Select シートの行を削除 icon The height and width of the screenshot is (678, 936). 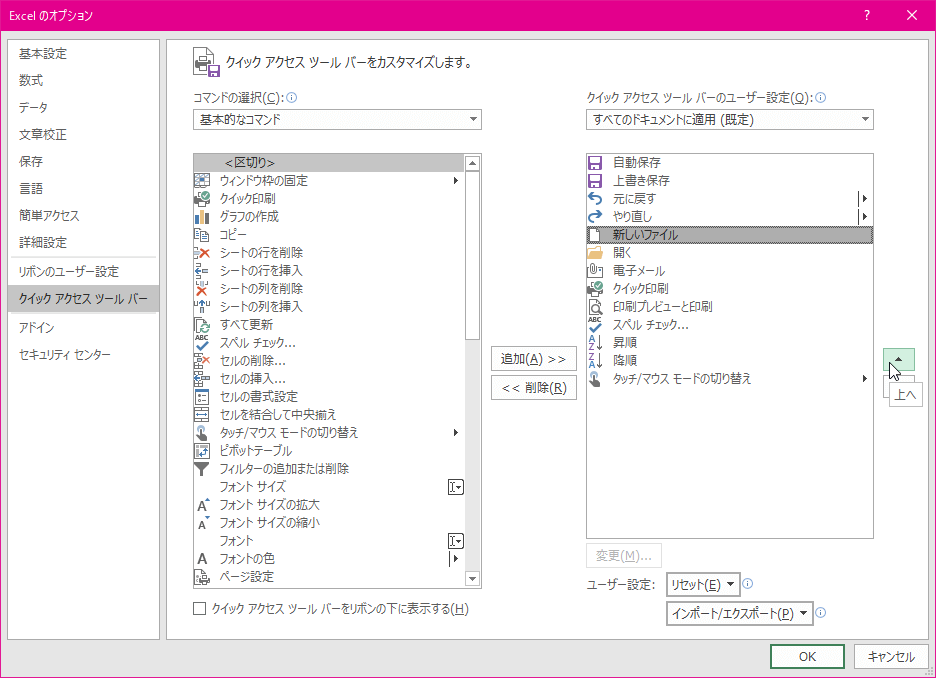coord(202,252)
